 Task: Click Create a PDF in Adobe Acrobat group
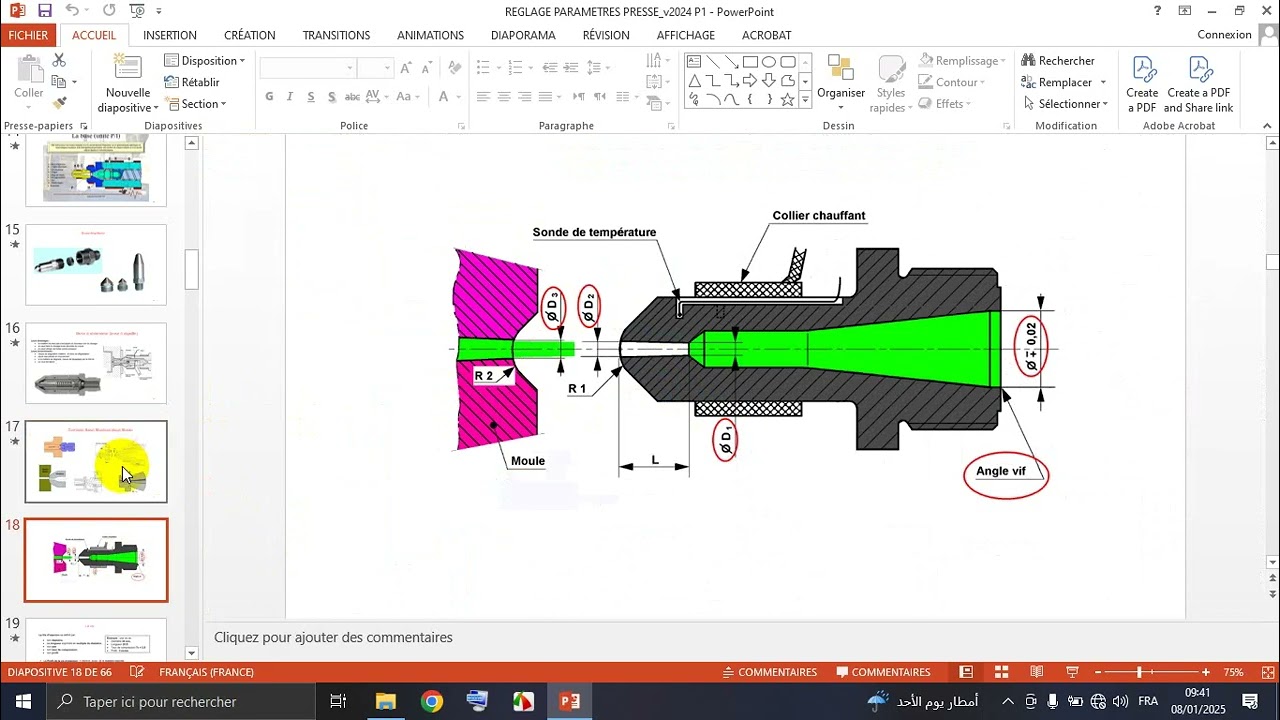pyautogui.click(x=1142, y=84)
